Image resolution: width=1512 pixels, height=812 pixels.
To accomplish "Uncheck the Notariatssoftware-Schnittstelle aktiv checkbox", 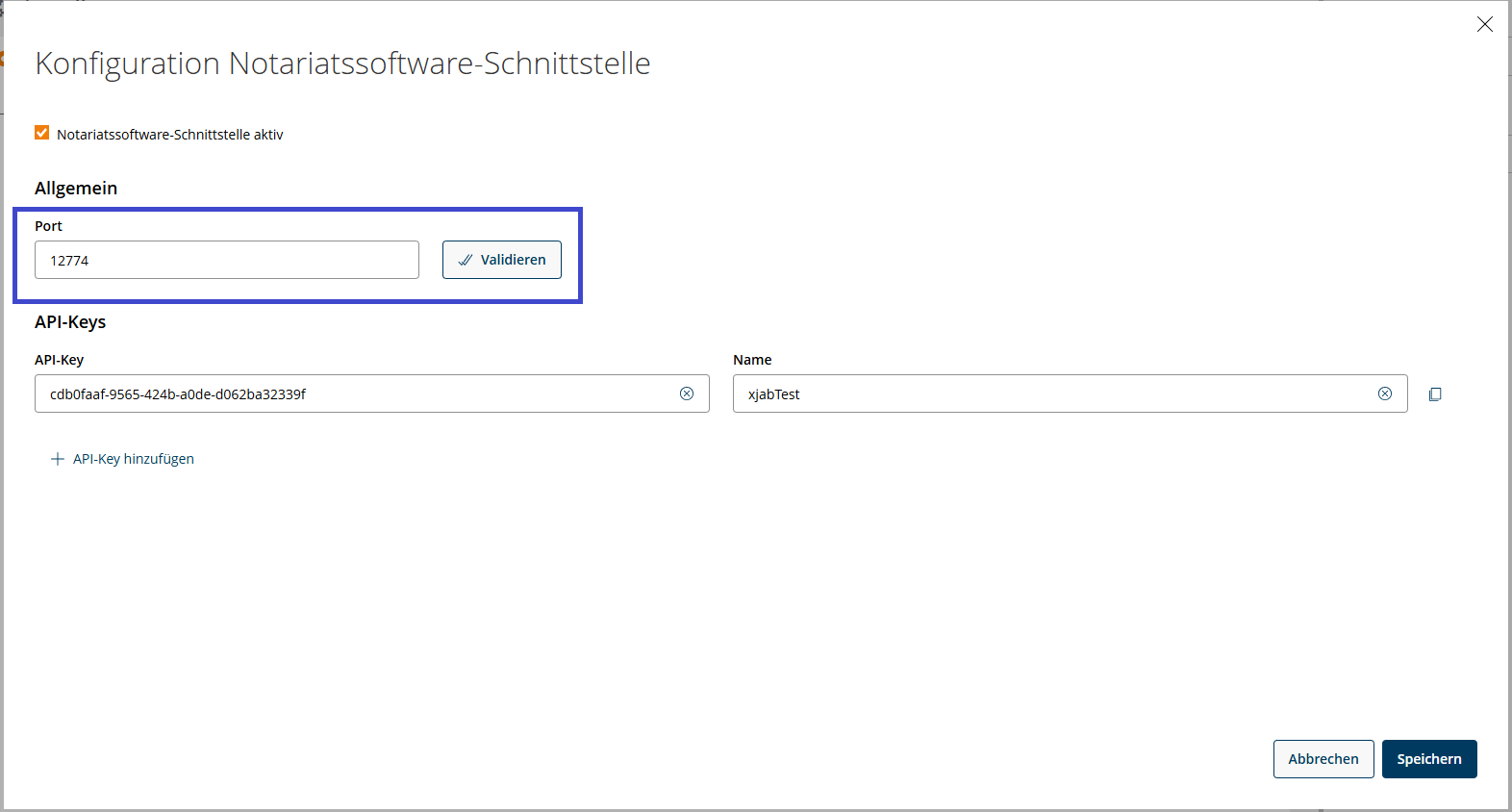I will [42, 133].
